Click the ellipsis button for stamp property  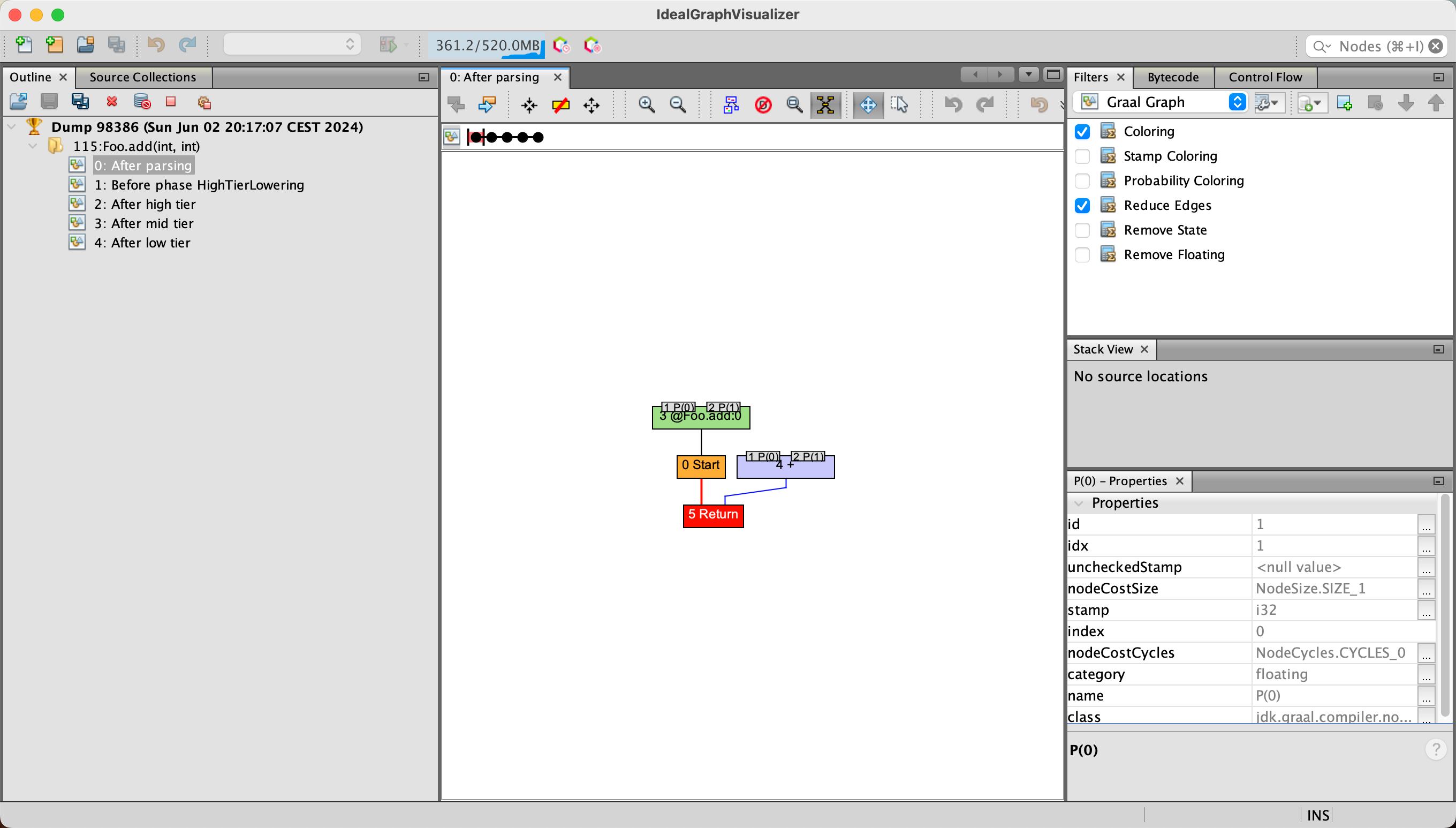tap(1427, 610)
